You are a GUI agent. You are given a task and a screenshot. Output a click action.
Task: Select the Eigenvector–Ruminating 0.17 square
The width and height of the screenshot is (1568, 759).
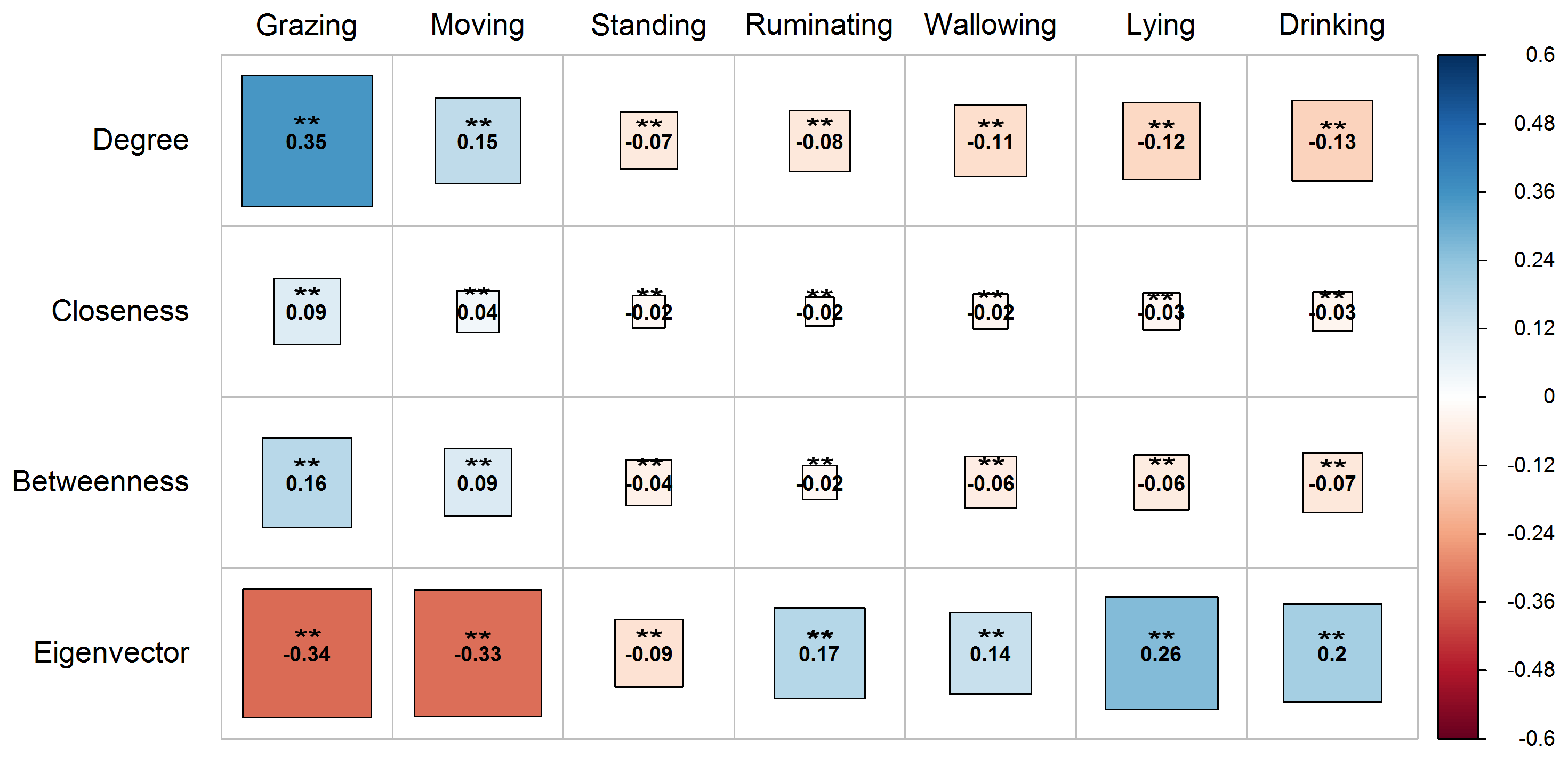point(819,652)
